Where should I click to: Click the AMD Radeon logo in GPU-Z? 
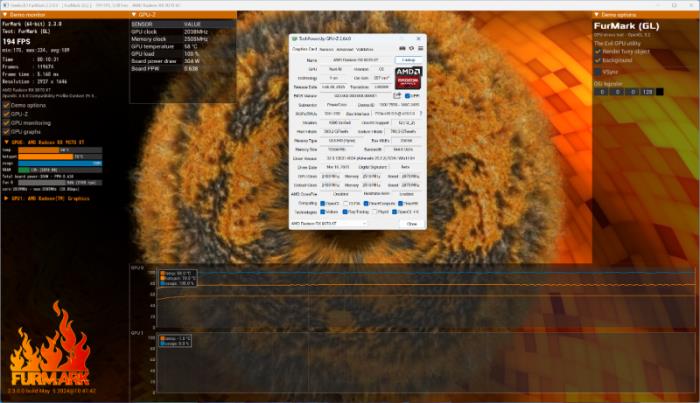tap(408, 78)
